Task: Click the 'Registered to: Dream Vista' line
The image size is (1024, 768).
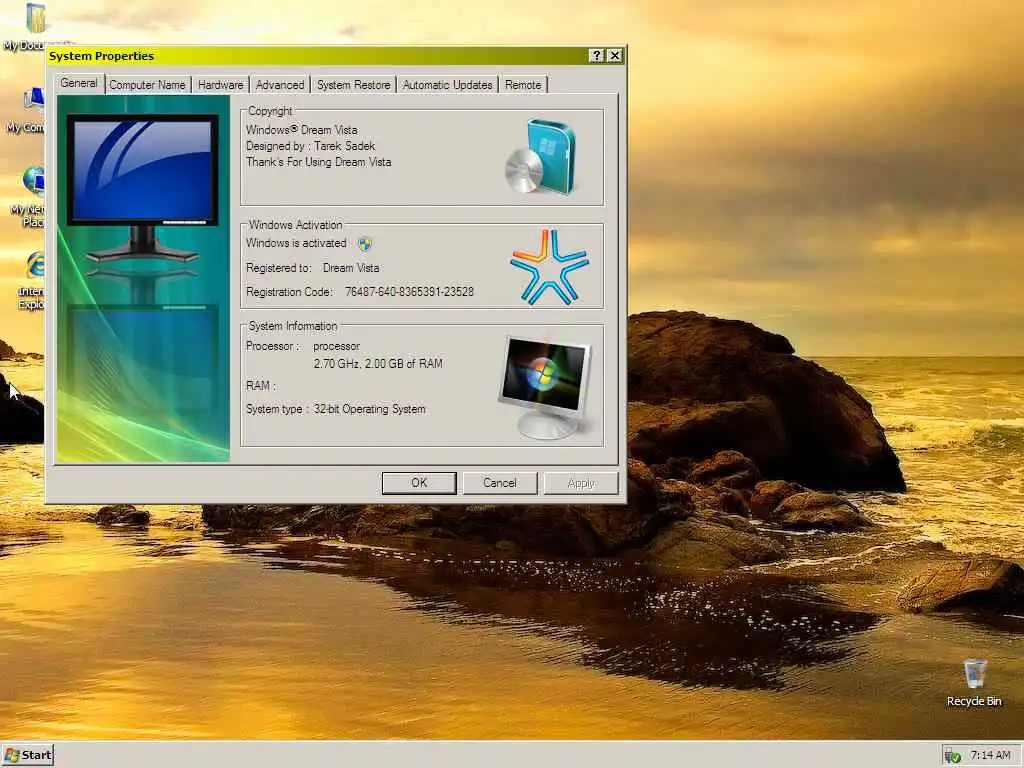Action: coord(313,268)
